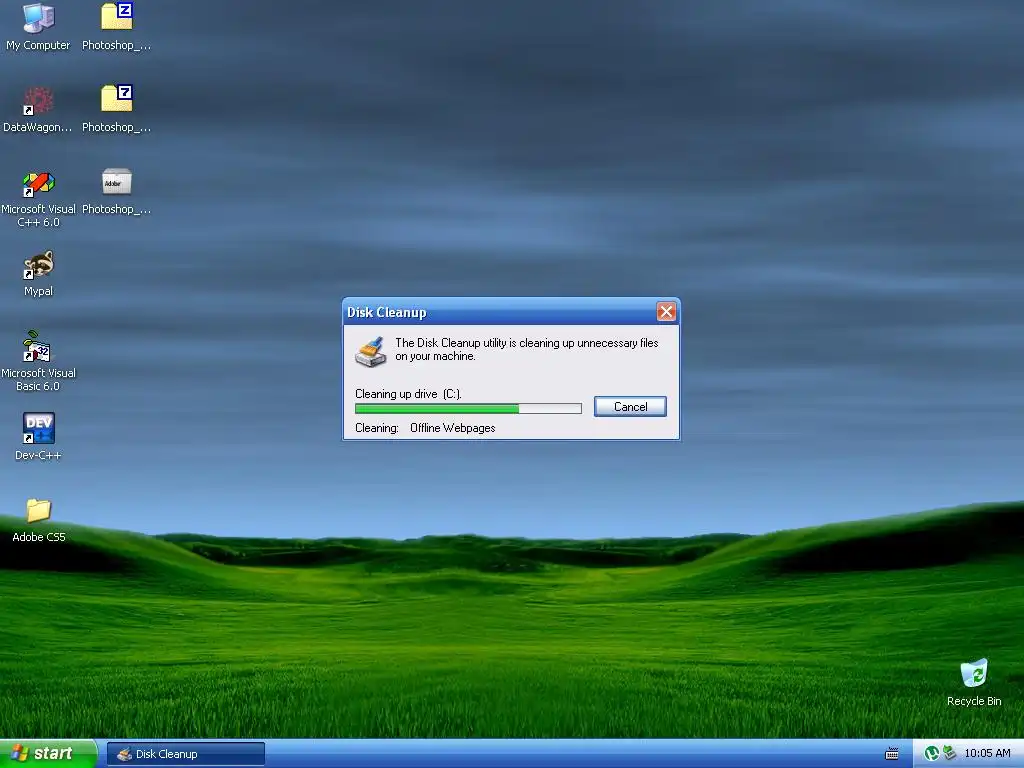
Task: Select the Dev-C++ desktop shortcut
Action: point(38,437)
